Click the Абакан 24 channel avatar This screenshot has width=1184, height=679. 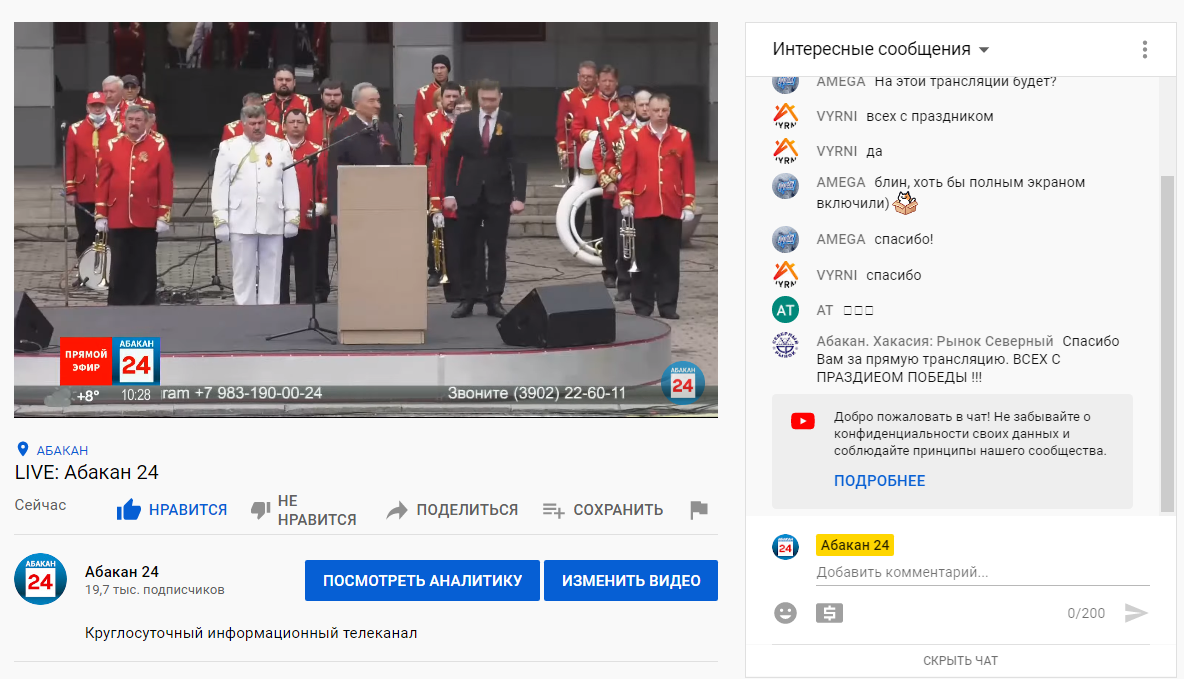tap(41, 579)
